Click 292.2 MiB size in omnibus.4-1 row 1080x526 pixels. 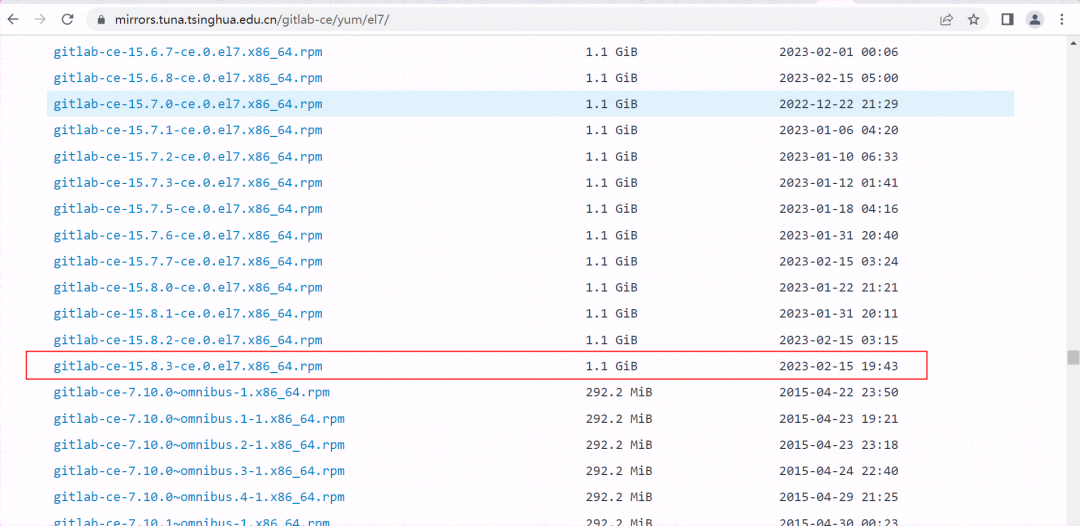619,498
